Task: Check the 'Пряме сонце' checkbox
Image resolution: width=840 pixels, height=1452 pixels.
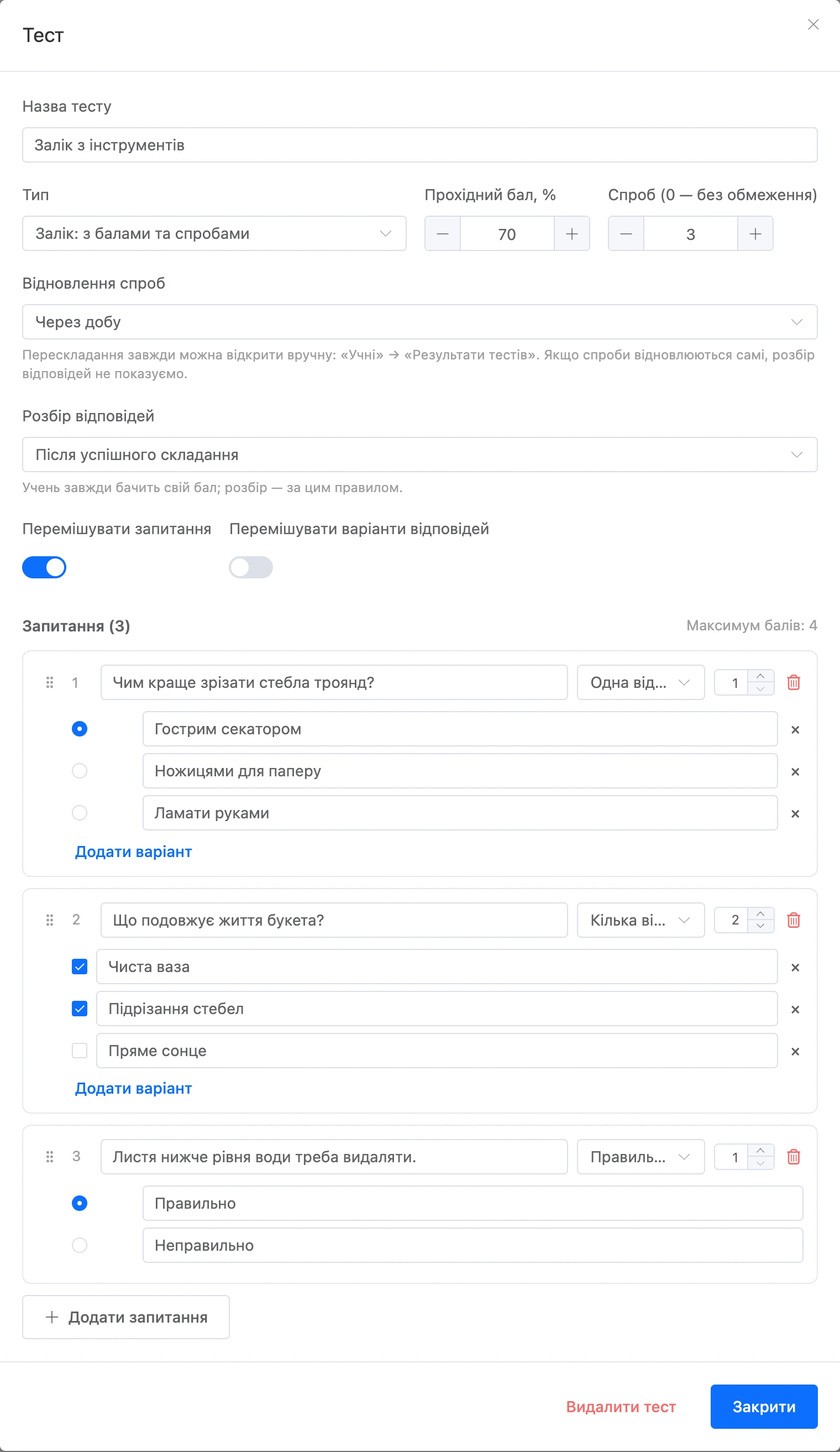Action: 80,1051
